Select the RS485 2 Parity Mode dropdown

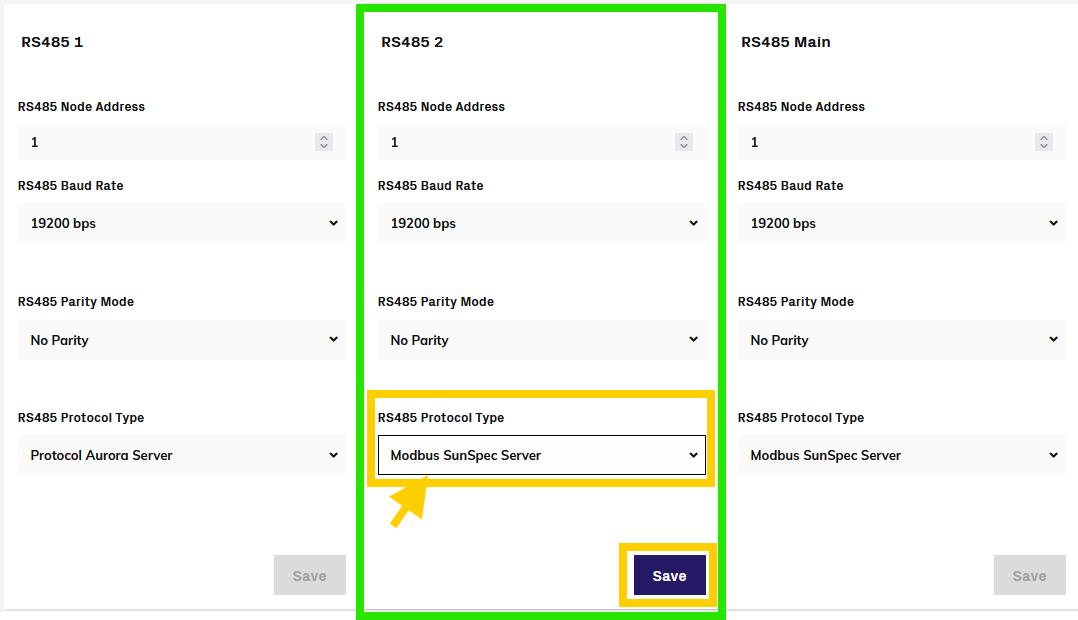click(x=541, y=340)
